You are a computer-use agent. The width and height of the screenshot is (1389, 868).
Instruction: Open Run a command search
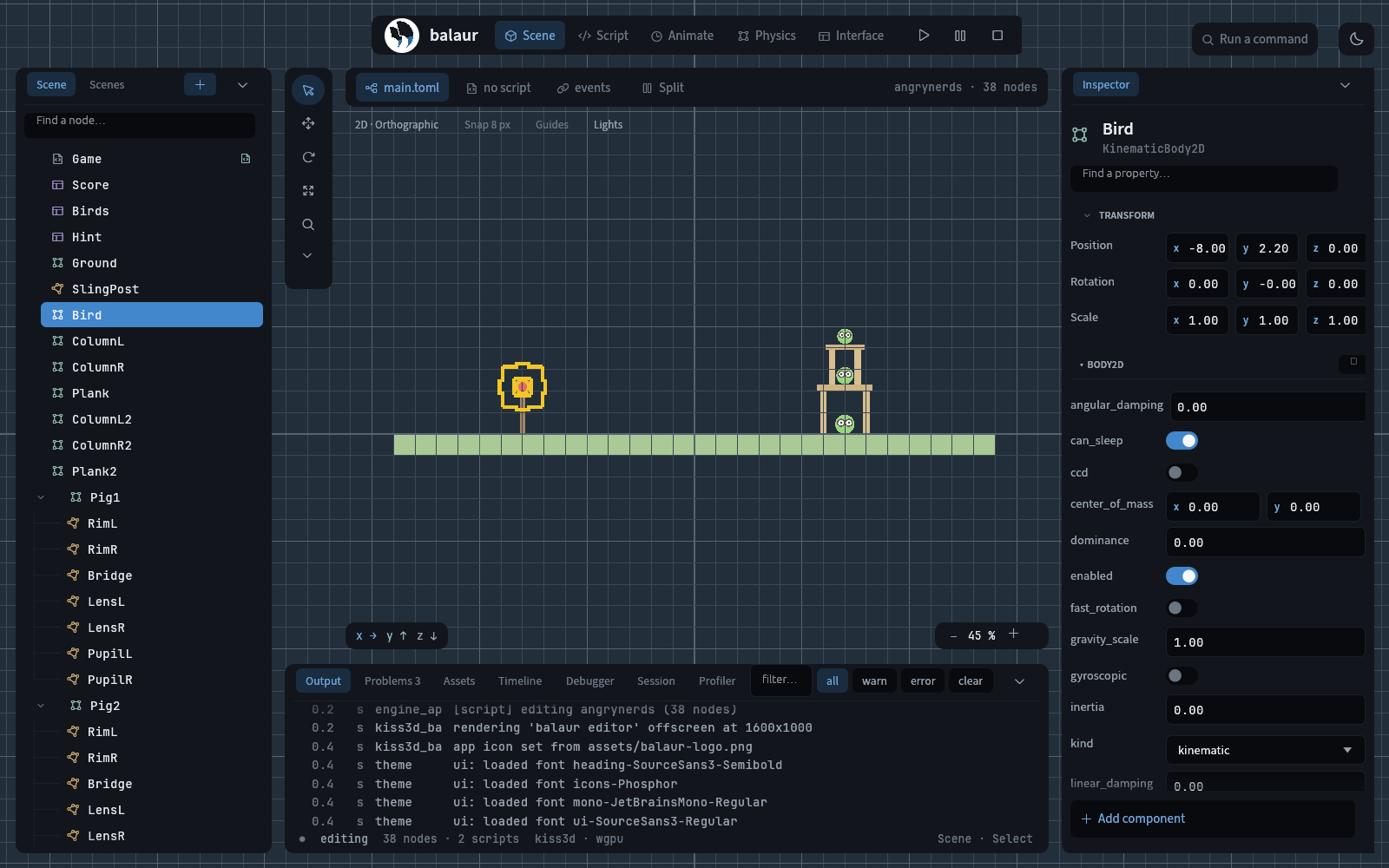[1254, 39]
